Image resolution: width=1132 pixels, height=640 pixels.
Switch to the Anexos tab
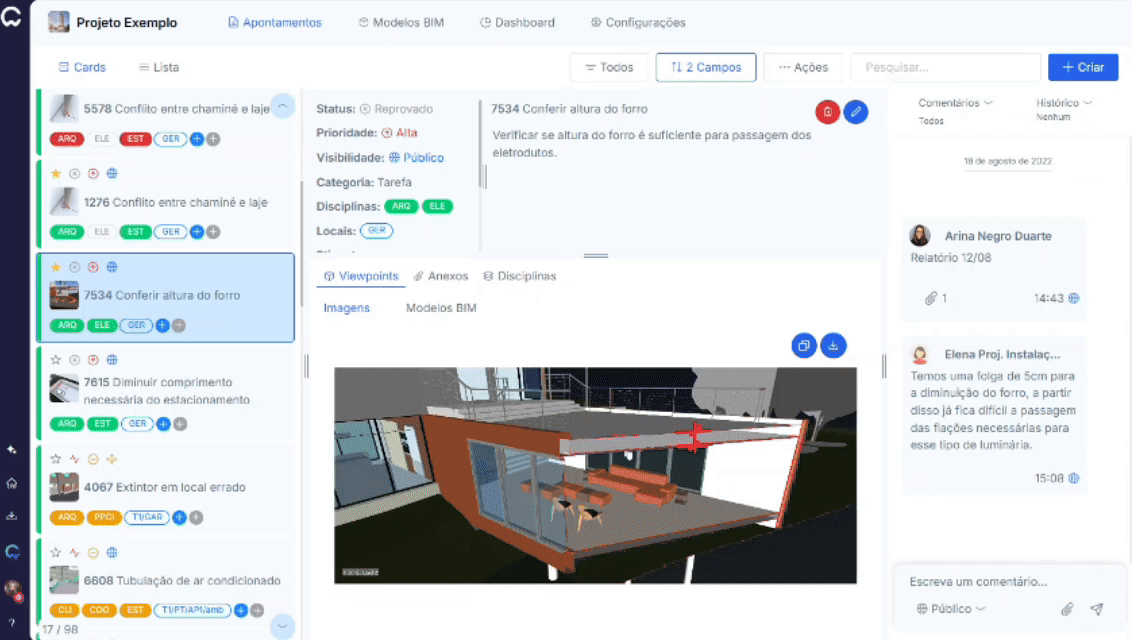click(441, 276)
